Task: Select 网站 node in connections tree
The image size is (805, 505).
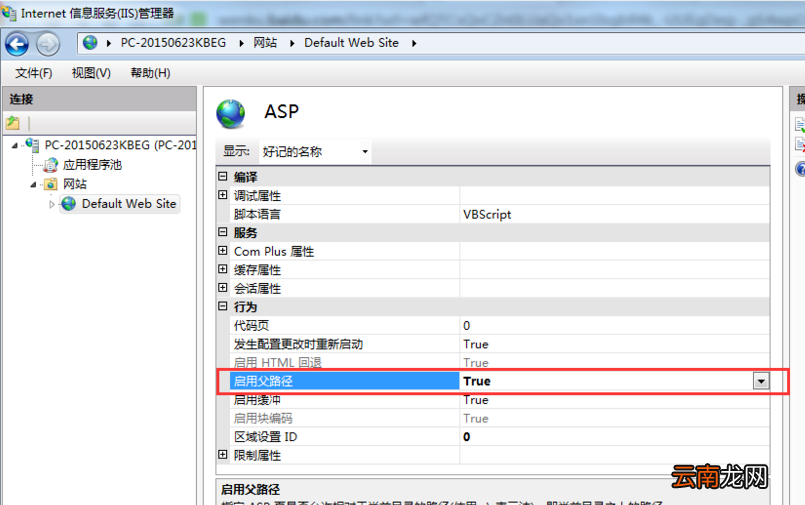Action: pyautogui.click(x=75, y=184)
